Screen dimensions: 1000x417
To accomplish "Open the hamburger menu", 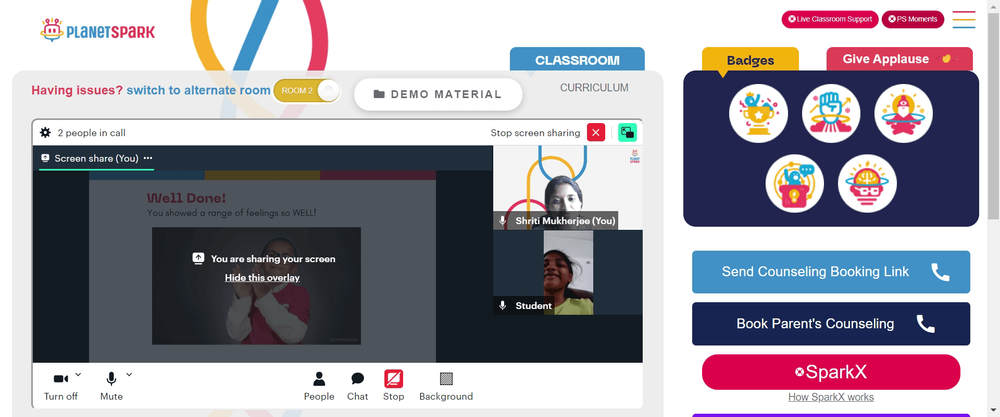I will click(964, 19).
